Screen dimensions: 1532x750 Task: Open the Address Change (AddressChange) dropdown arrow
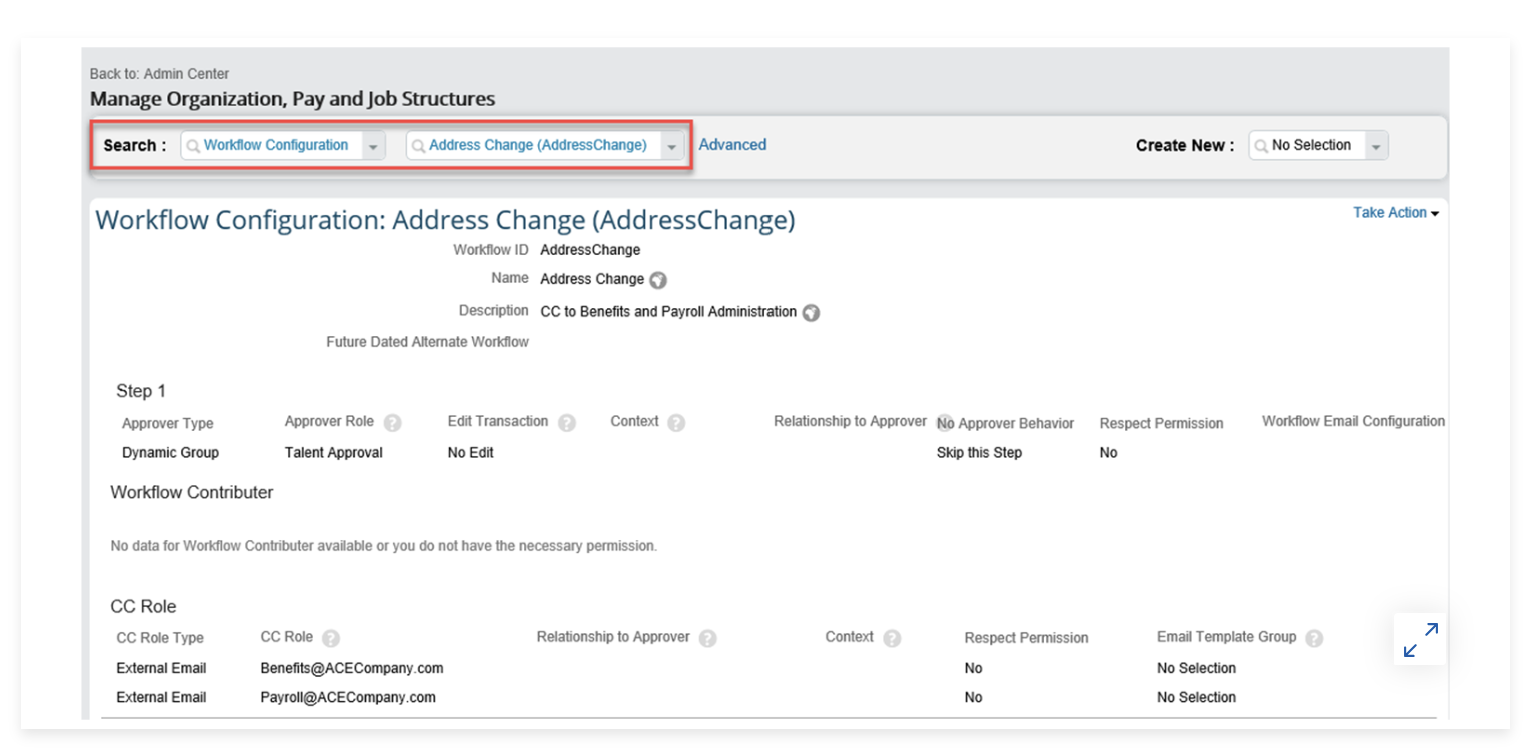[672, 146]
